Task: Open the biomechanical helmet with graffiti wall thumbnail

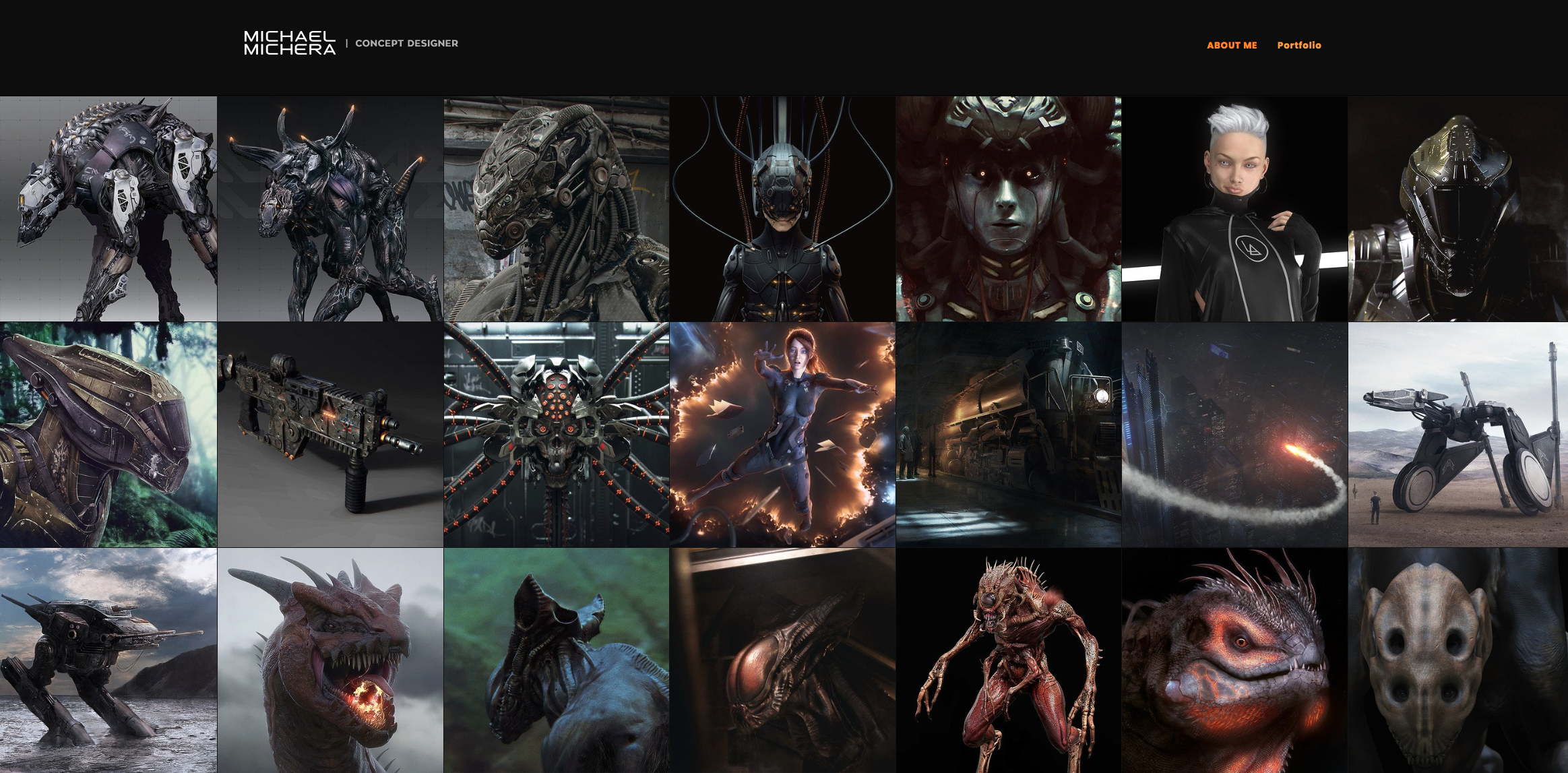Action: pos(557,209)
